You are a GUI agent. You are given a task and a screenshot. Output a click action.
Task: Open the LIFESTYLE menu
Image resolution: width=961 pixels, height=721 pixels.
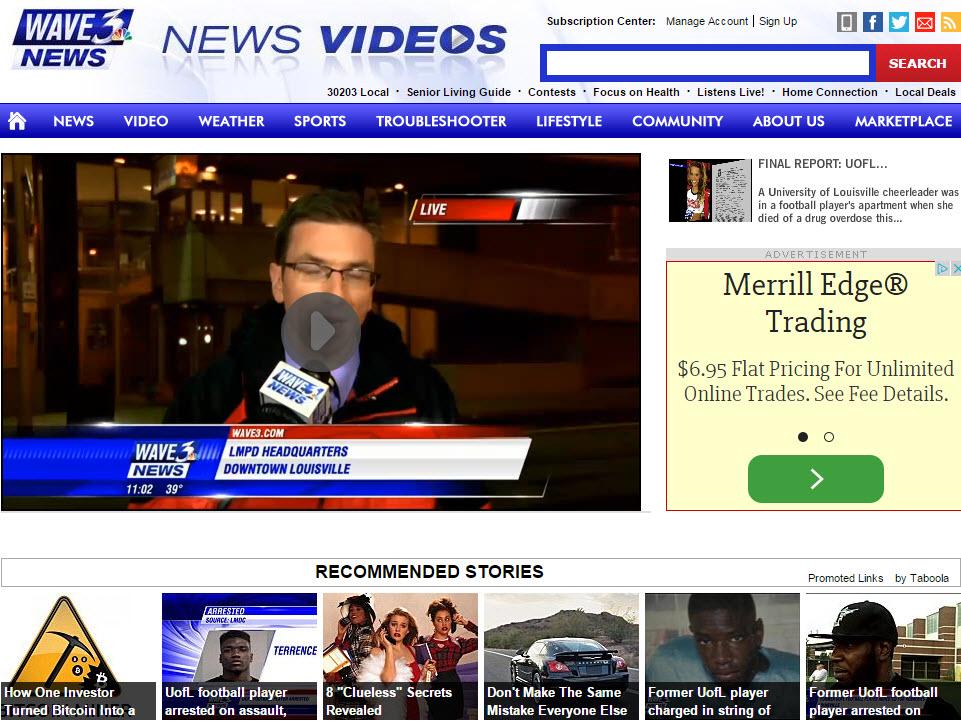point(569,121)
